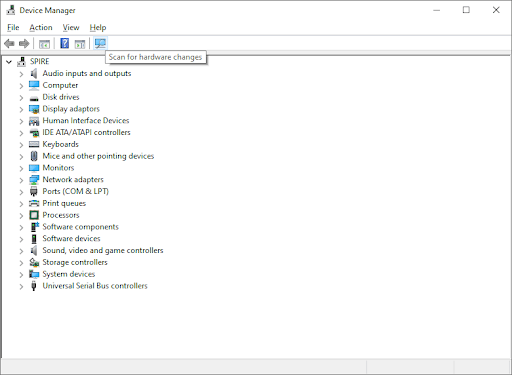Viewport: 512px width, 375px height.
Task: Select the 'Sound, video and game controllers' label
Action: point(103,250)
